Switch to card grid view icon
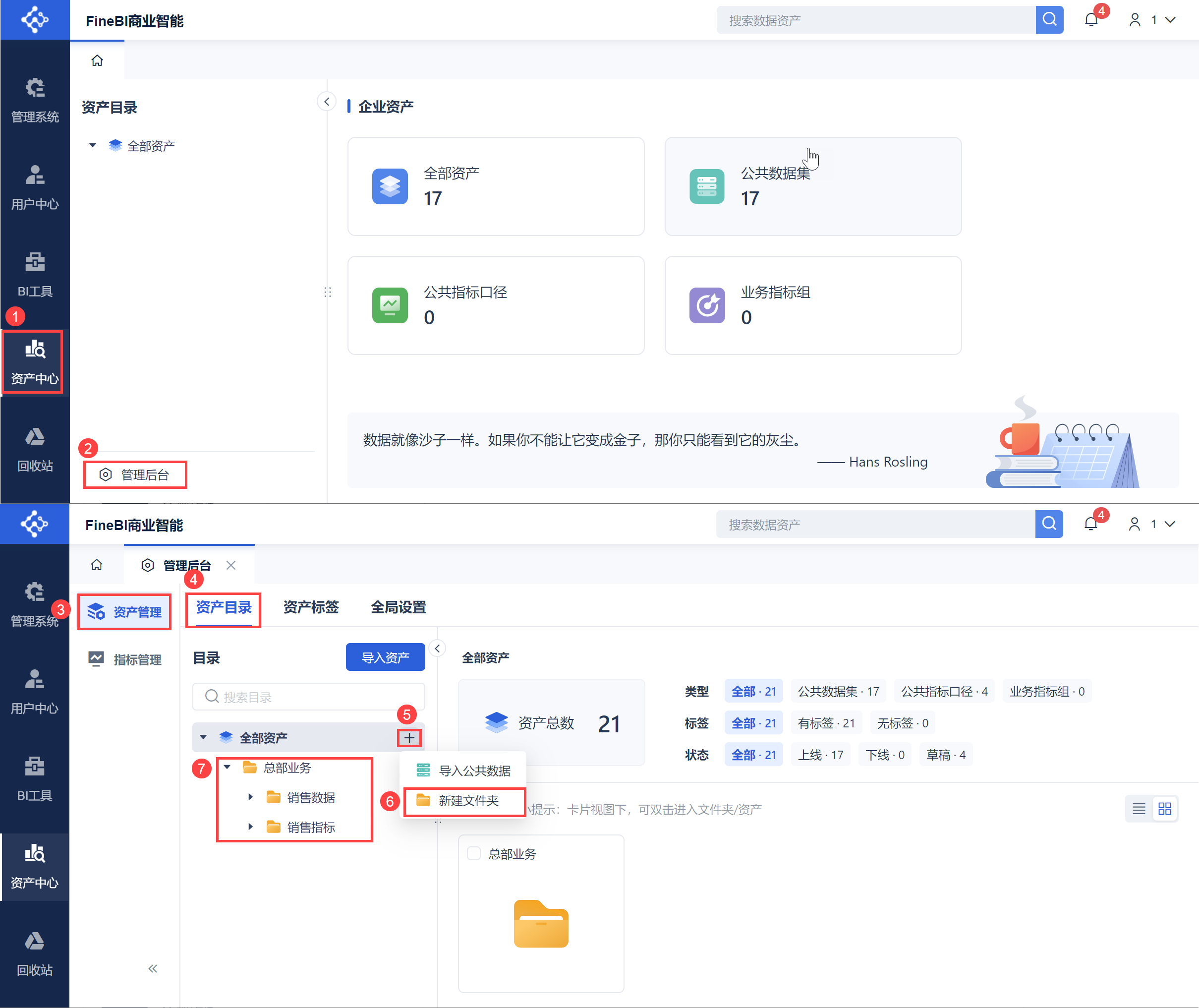Image resolution: width=1199 pixels, height=1008 pixels. point(1164,809)
